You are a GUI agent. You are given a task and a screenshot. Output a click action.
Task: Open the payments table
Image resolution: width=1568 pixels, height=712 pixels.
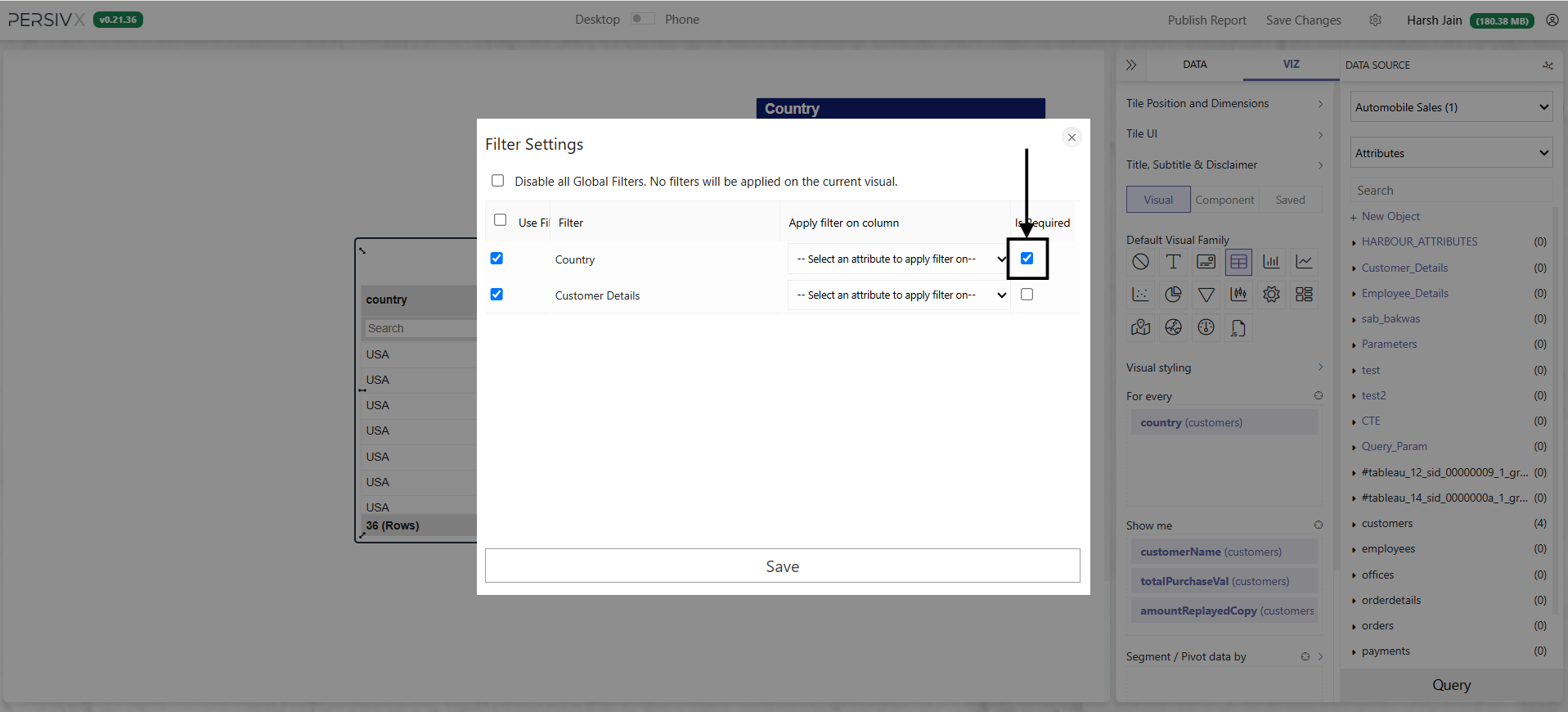coord(1385,651)
